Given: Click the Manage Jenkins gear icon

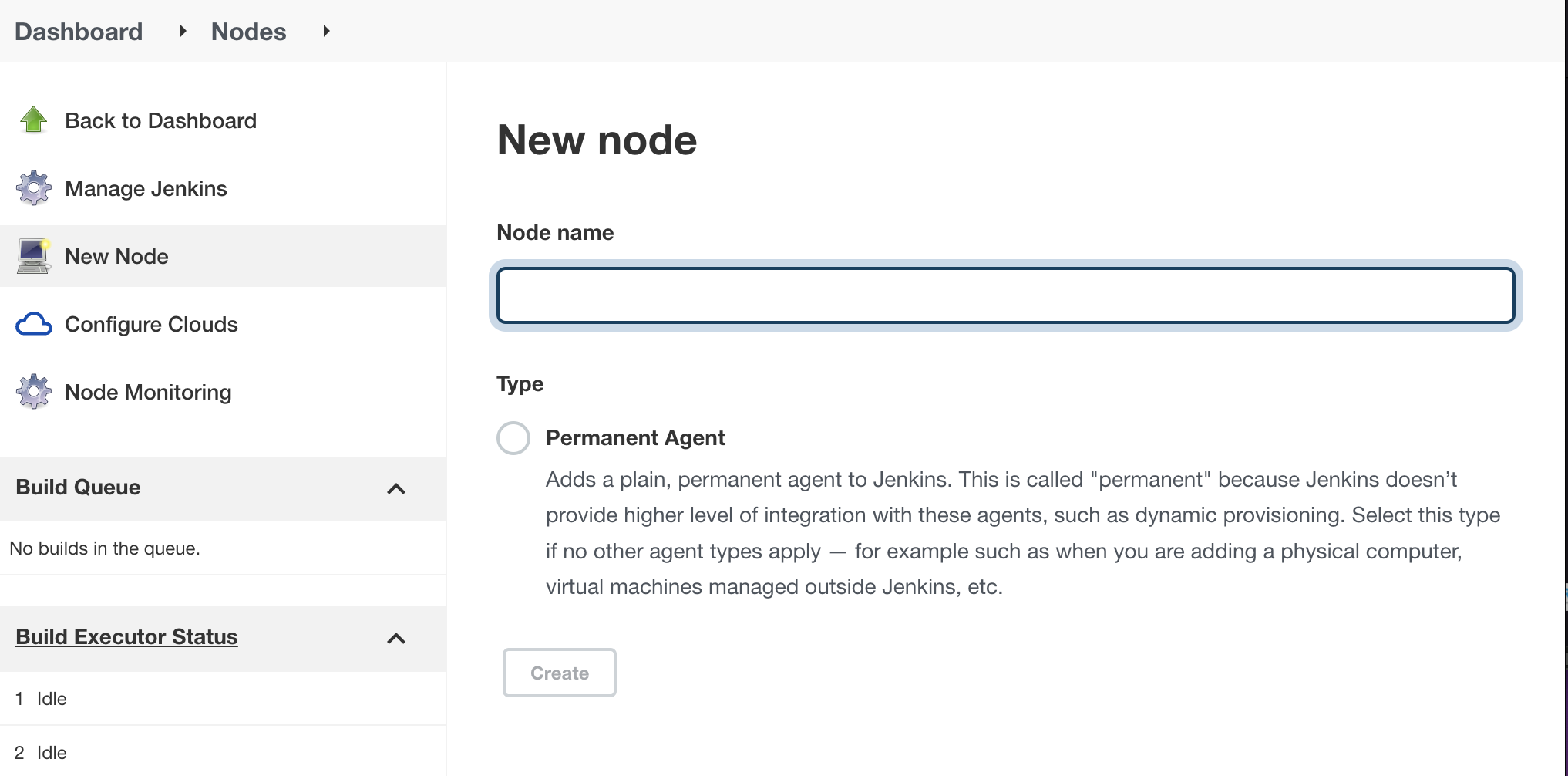Looking at the screenshot, I should coord(32,187).
